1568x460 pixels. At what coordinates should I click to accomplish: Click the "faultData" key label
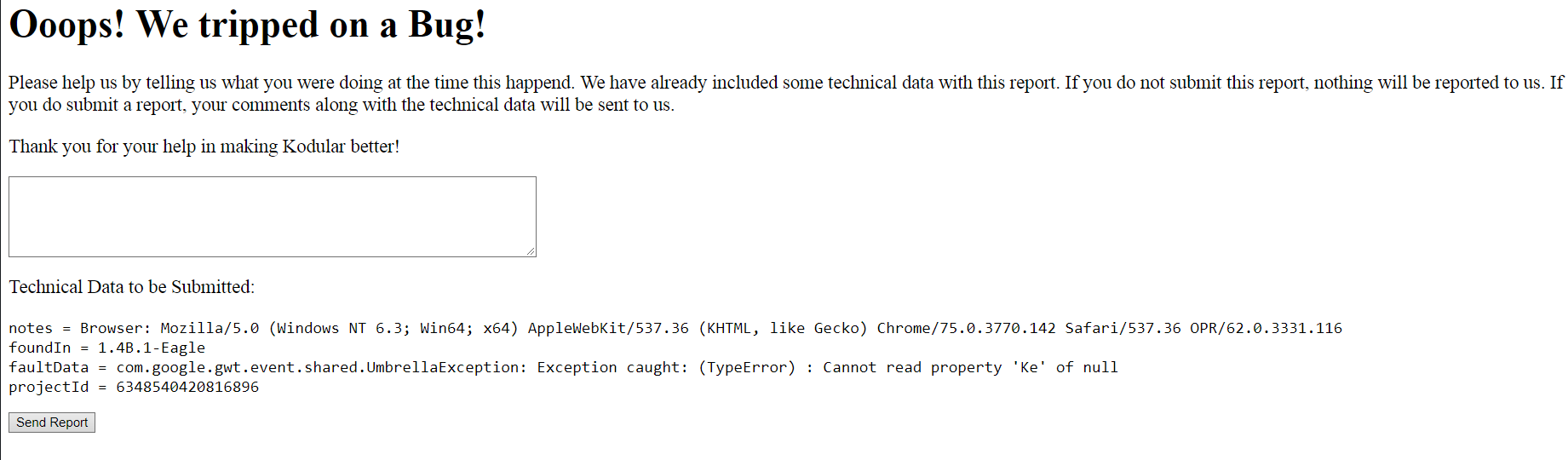49,367
